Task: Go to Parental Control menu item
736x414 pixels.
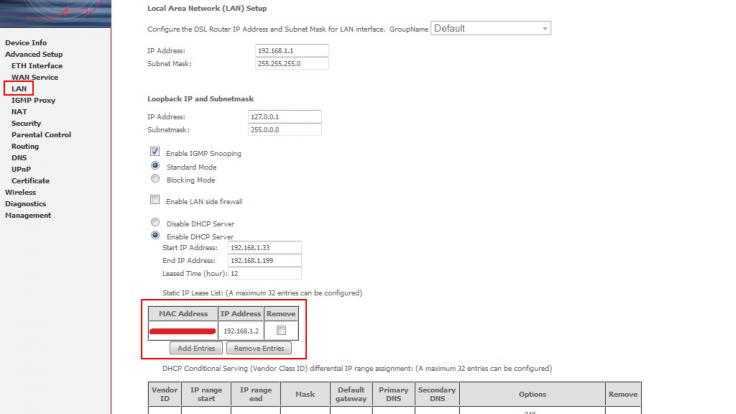Action: [x=41, y=135]
